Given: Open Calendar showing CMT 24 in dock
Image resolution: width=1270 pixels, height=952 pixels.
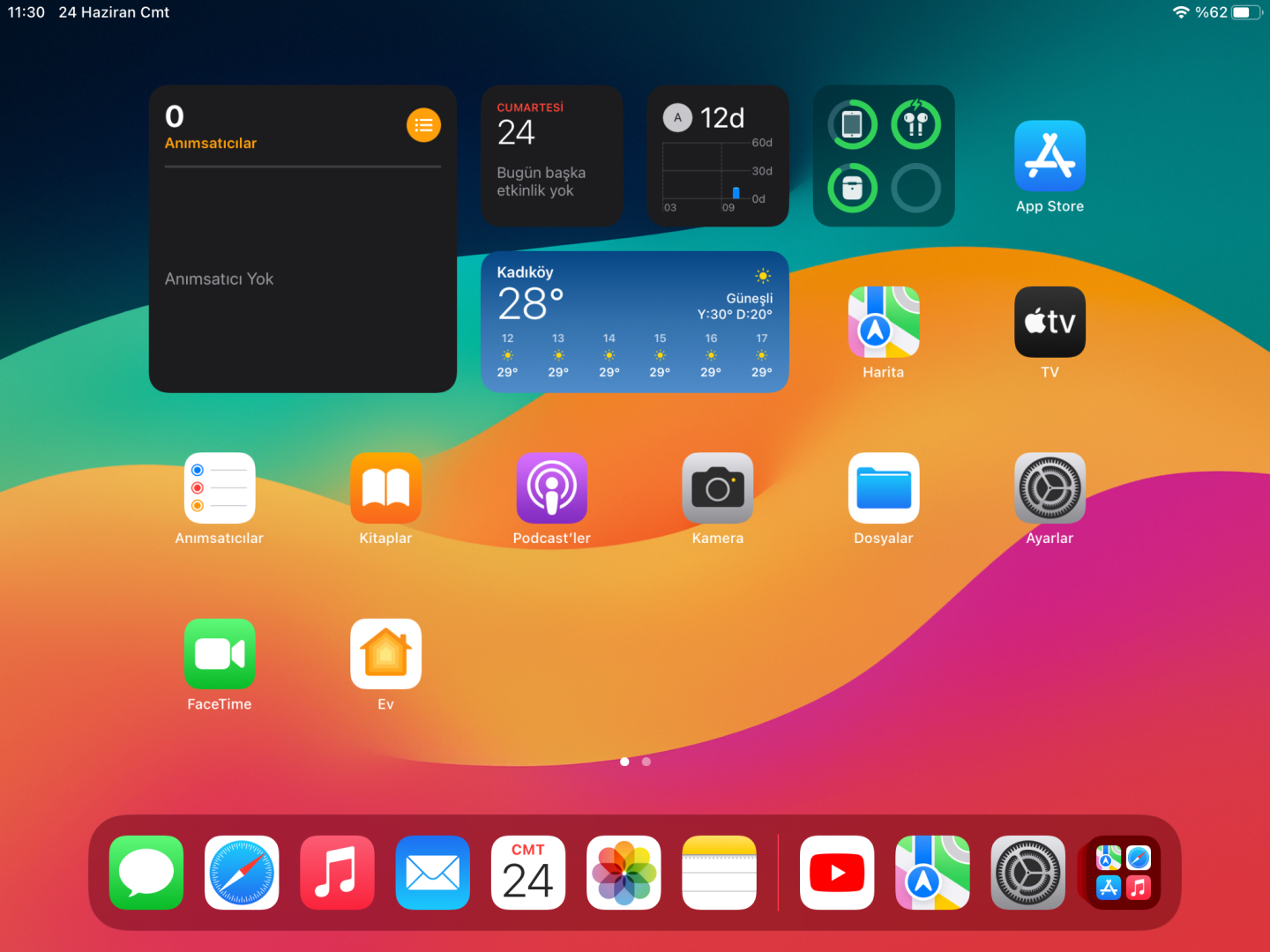Looking at the screenshot, I should [528, 873].
